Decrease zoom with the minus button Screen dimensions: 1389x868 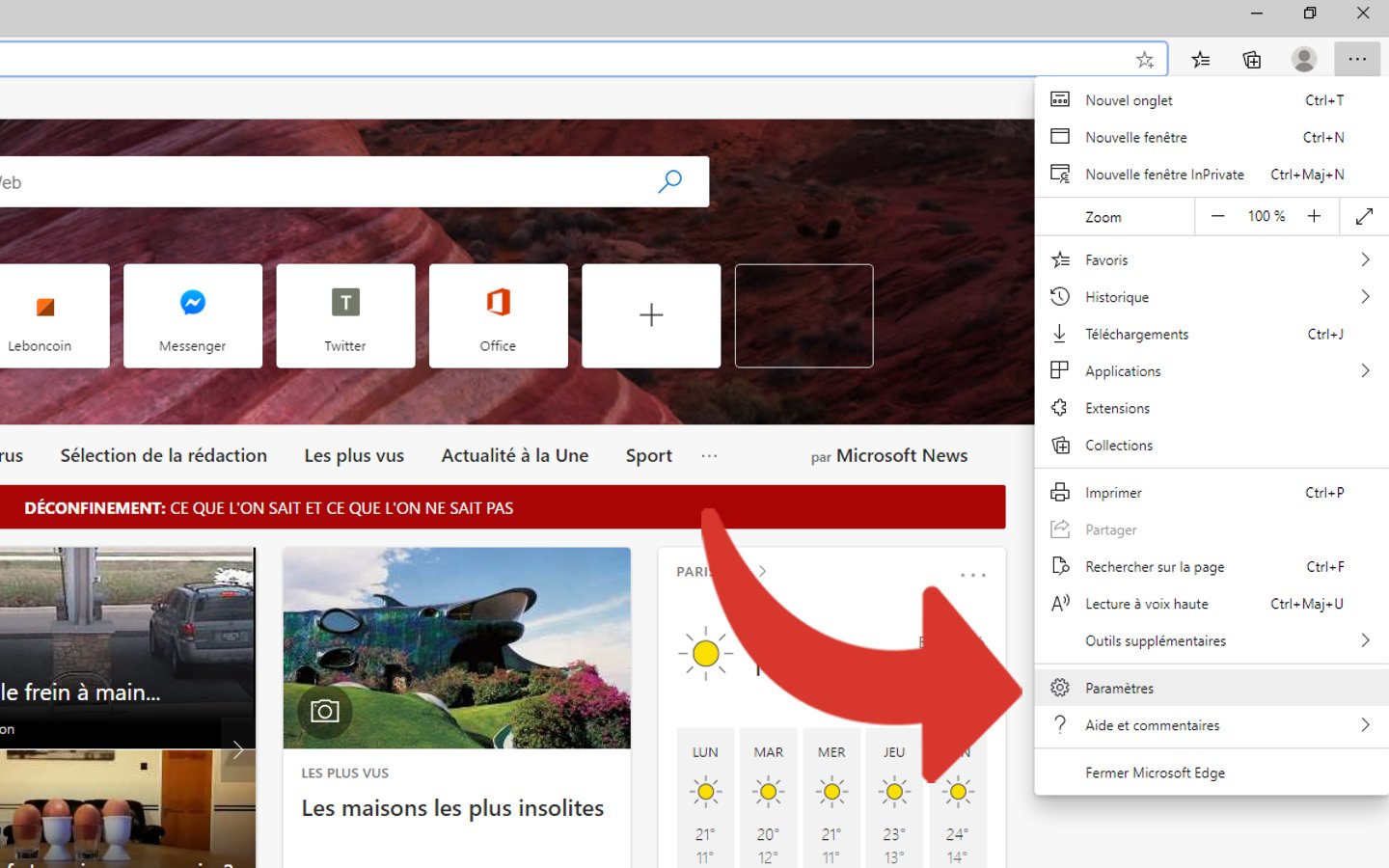pos(1218,216)
